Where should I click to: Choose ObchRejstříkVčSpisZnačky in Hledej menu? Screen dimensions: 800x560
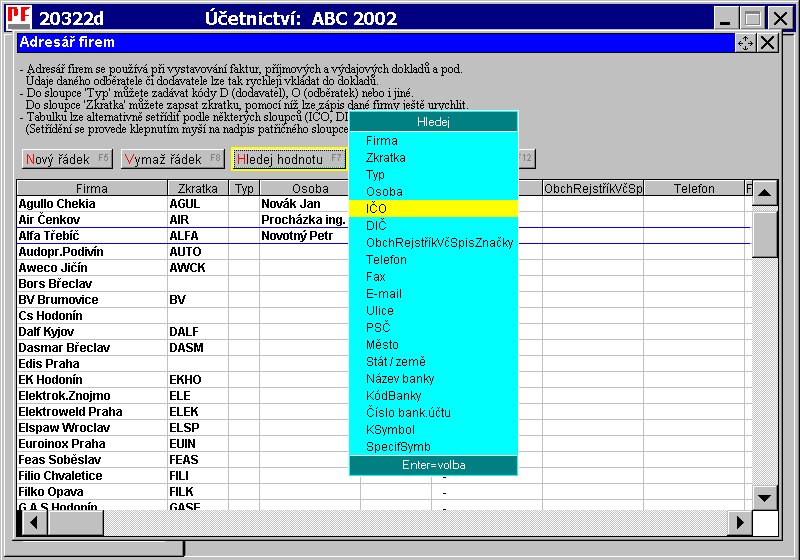[x=433, y=243]
